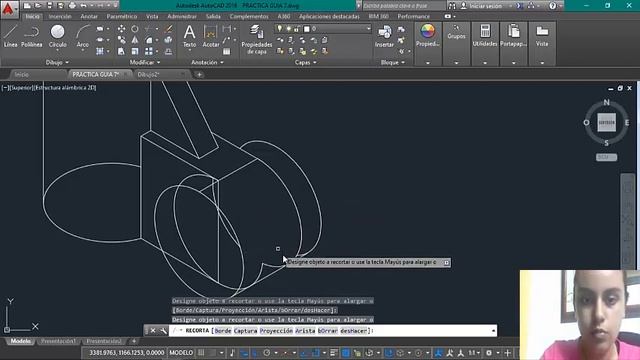Click Iniciar sesión sign-in button
640x360 pixels.
[485, 6]
